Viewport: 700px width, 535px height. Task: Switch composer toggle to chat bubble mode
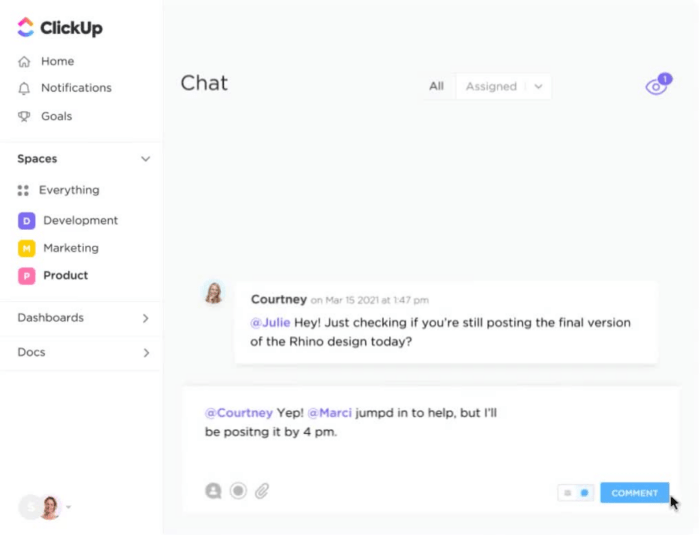584,493
